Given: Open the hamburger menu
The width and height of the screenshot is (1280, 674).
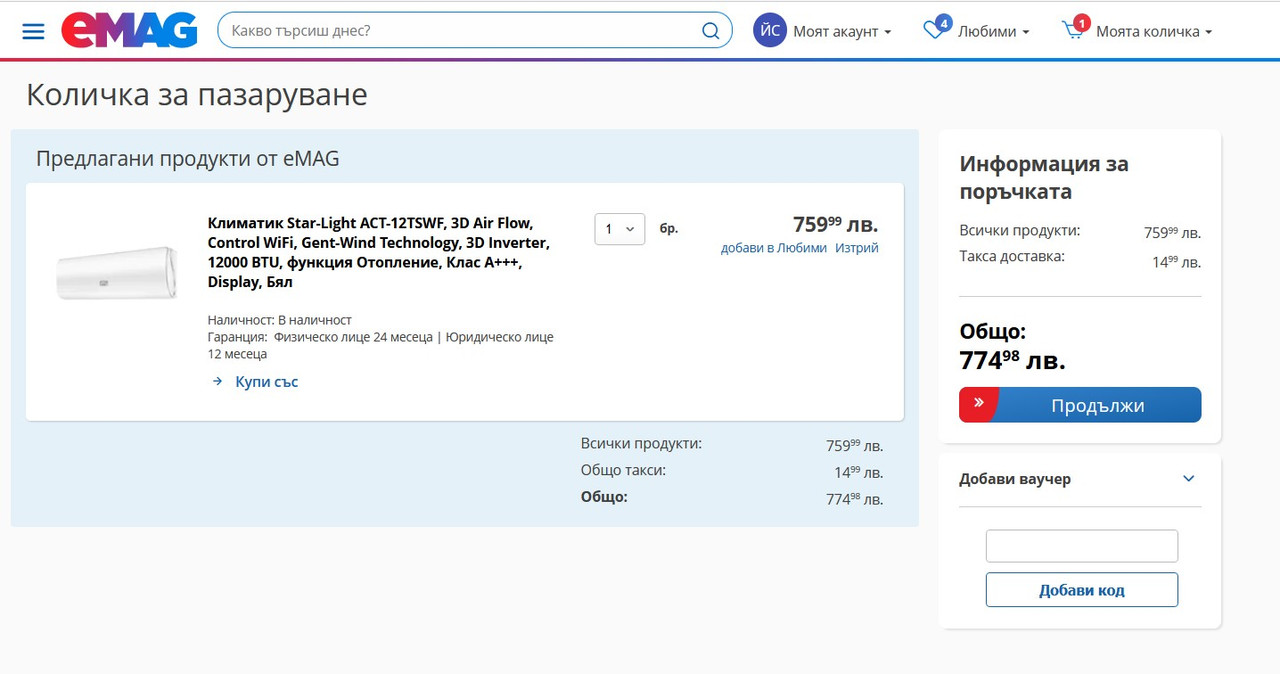Looking at the screenshot, I should tap(33, 31).
